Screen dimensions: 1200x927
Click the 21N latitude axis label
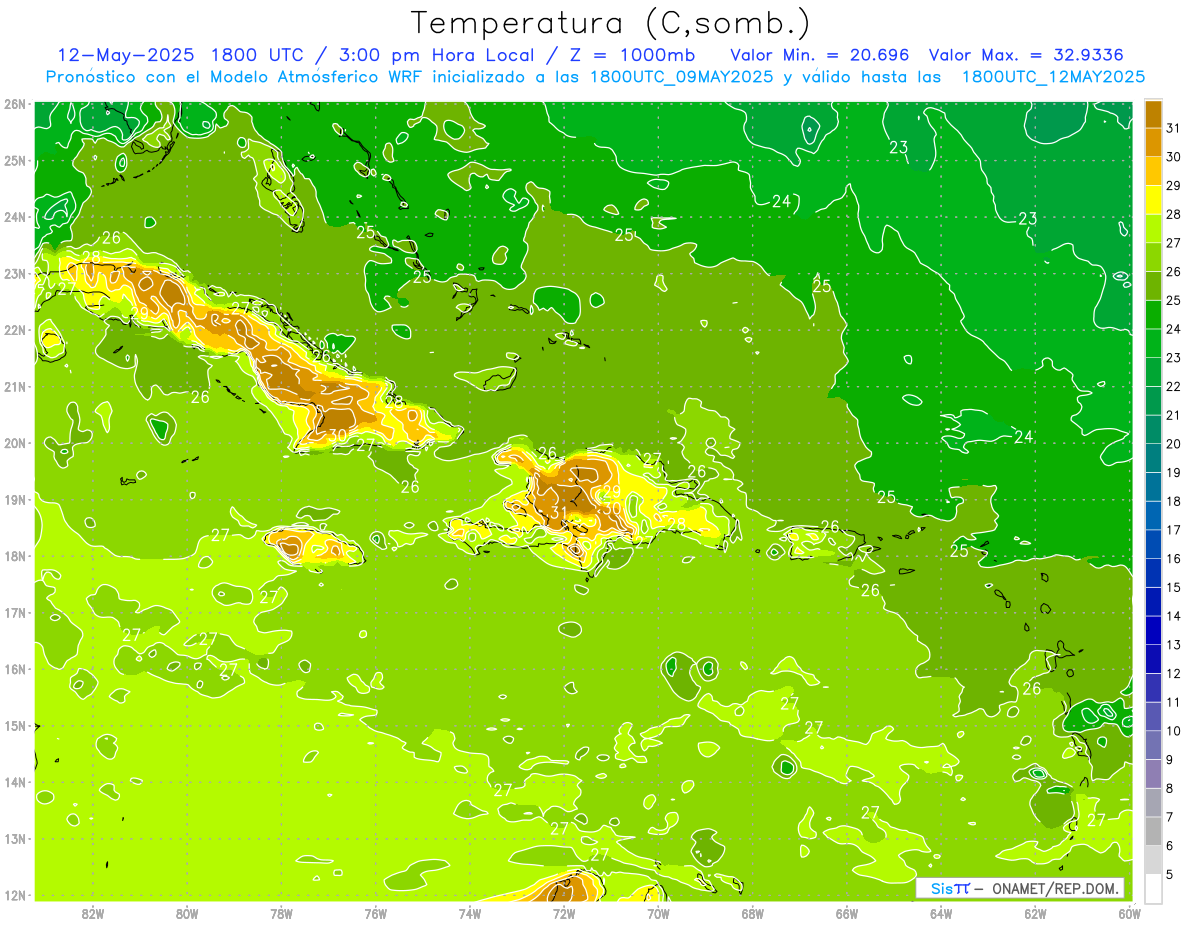click(x=14, y=387)
